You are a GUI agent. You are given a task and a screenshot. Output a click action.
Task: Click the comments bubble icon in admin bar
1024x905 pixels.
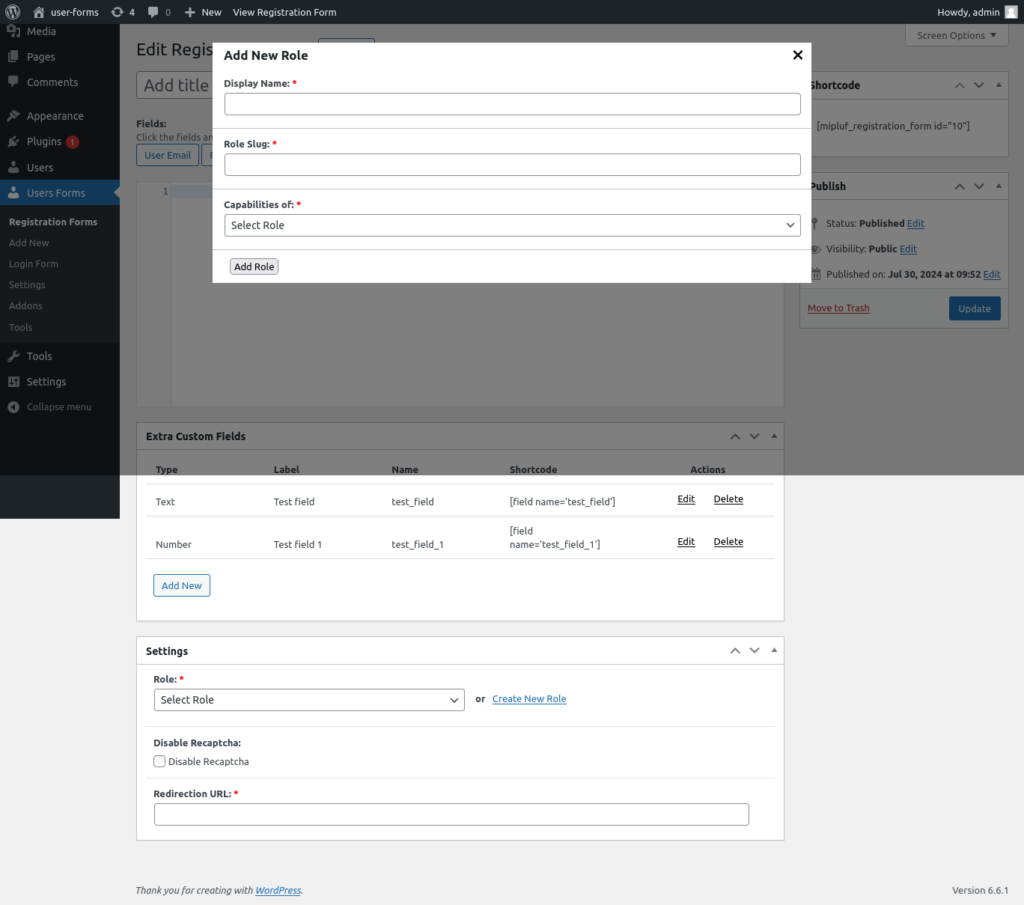153,12
